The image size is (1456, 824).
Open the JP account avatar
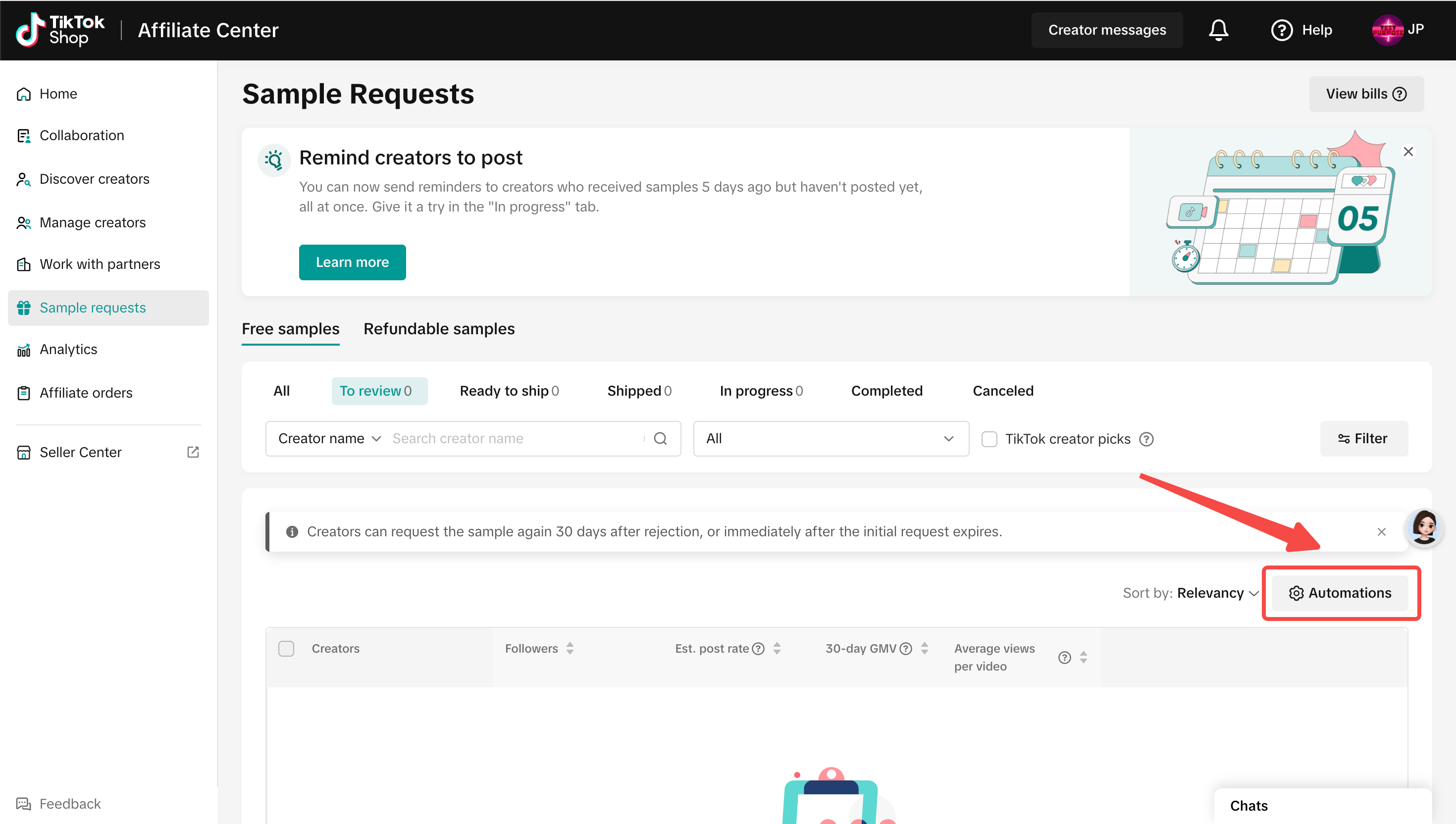pyautogui.click(x=1388, y=29)
